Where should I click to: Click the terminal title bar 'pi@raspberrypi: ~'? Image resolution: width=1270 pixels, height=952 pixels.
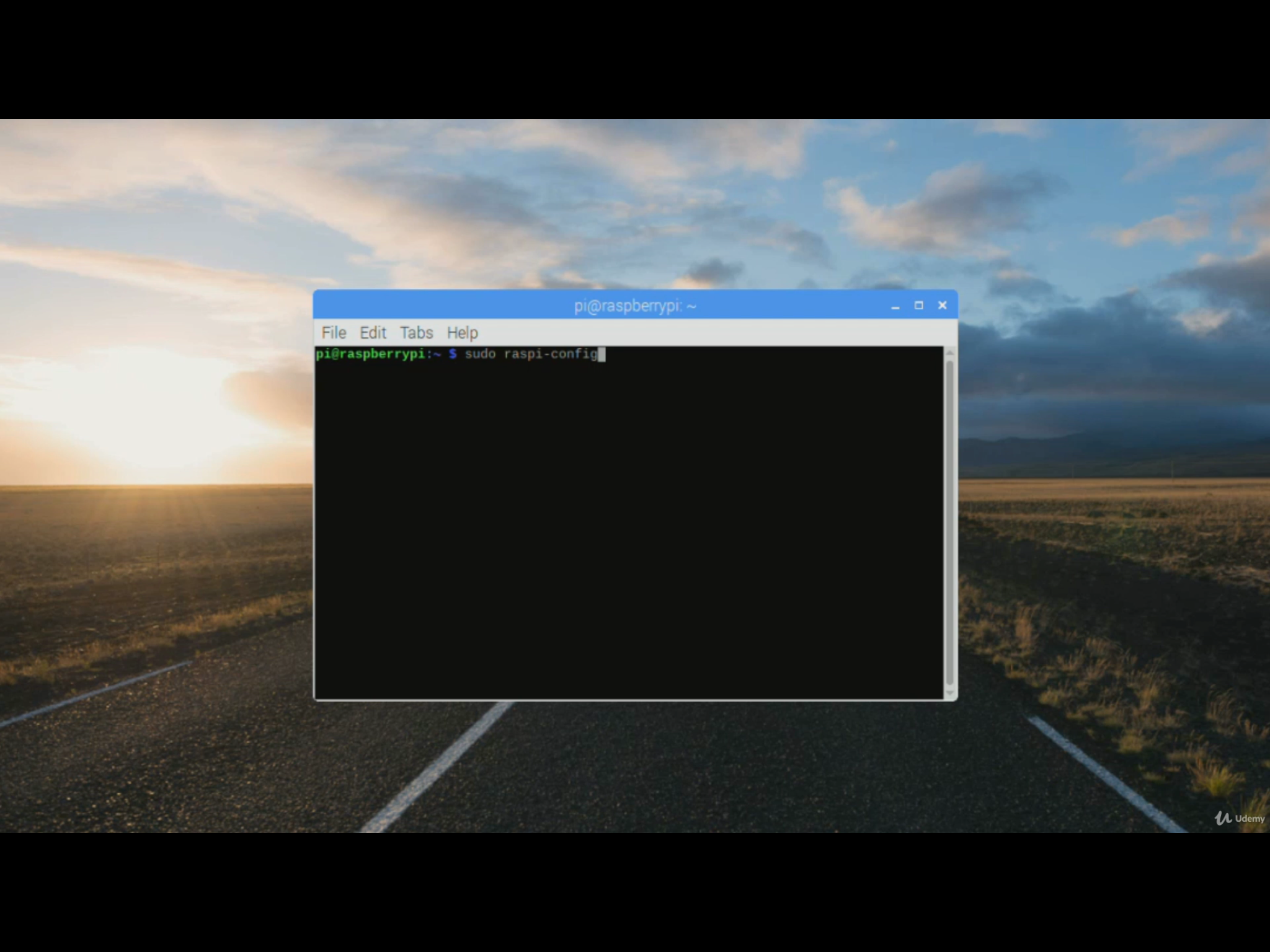tap(635, 306)
